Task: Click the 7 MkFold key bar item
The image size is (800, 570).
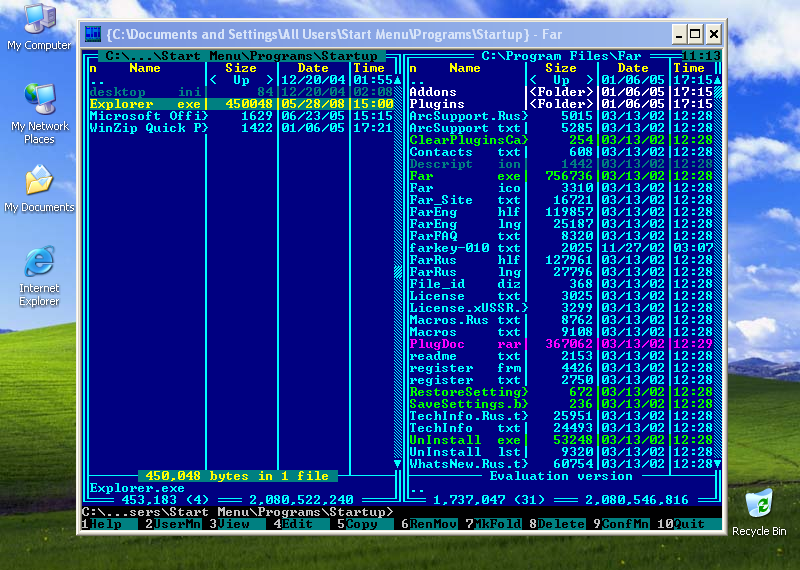Action: pos(493,524)
